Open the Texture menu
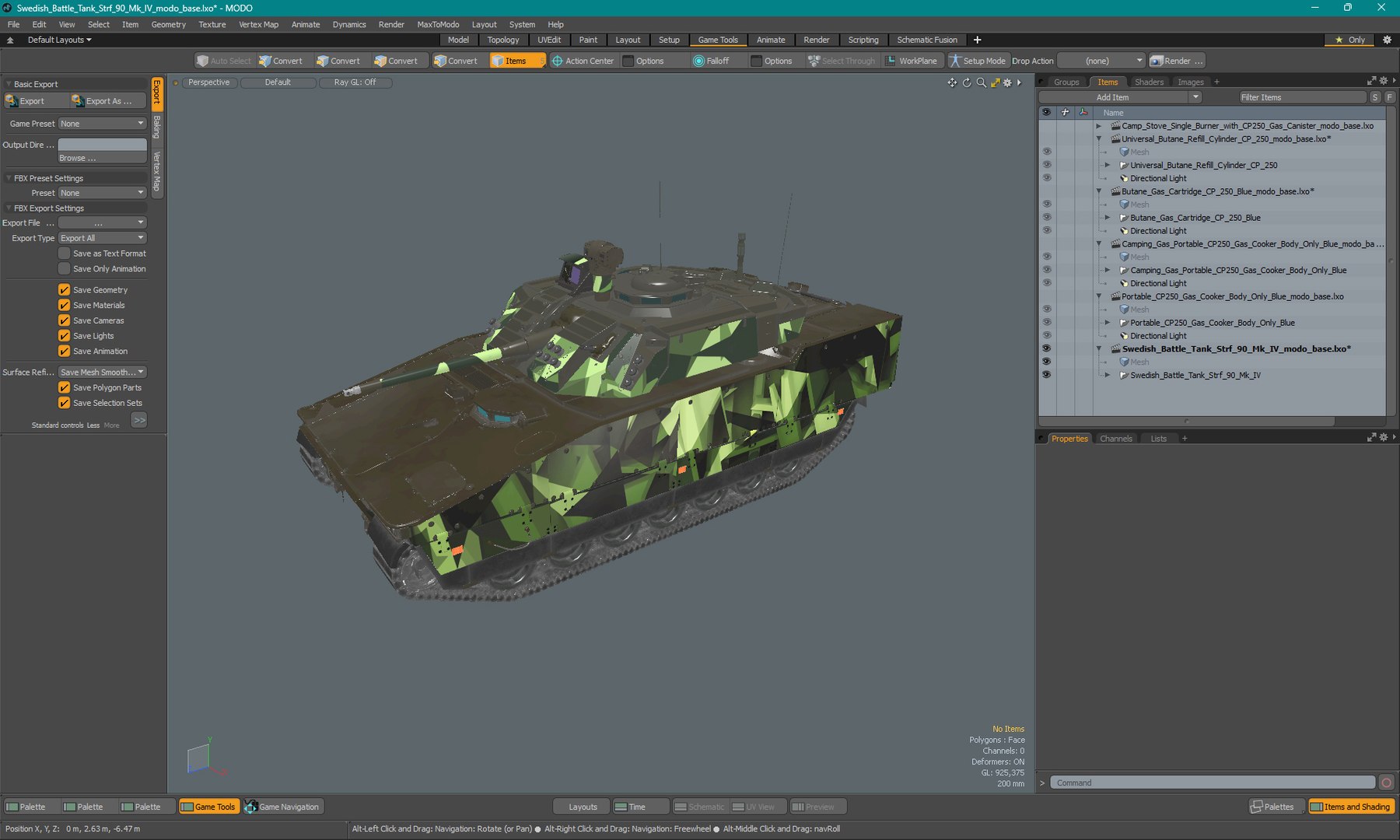The image size is (1400, 840). [x=212, y=24]
